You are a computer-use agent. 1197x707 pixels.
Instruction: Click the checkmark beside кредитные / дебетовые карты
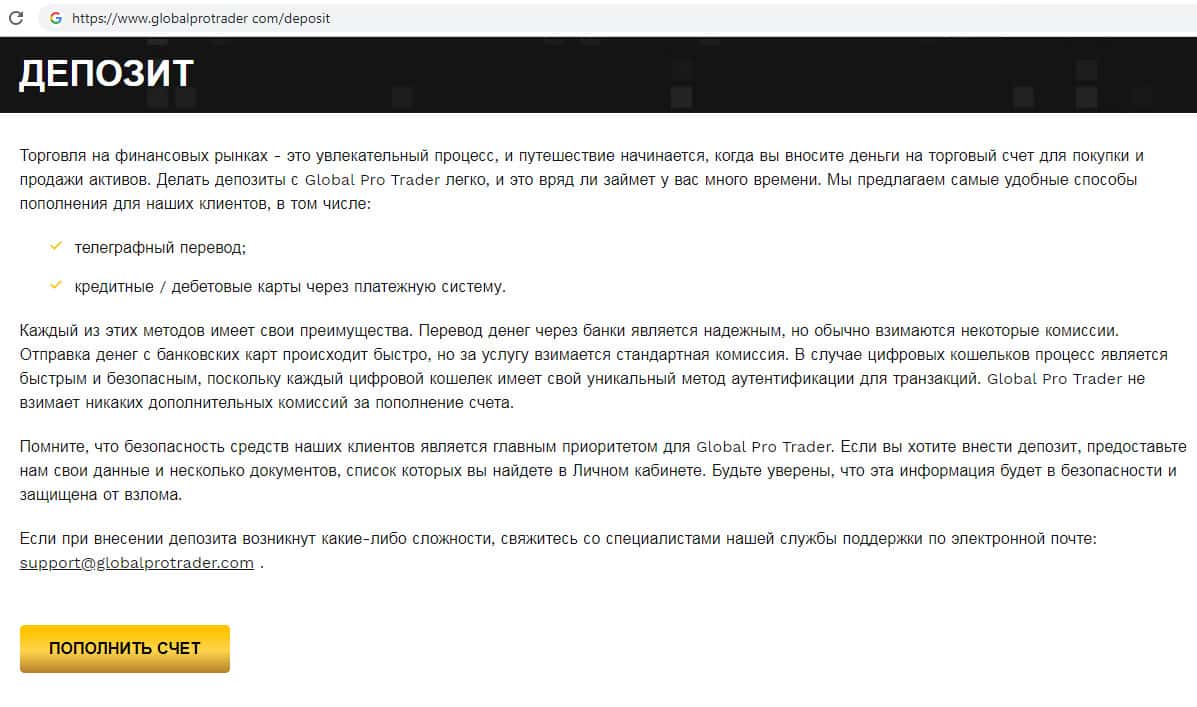point(56,285)
